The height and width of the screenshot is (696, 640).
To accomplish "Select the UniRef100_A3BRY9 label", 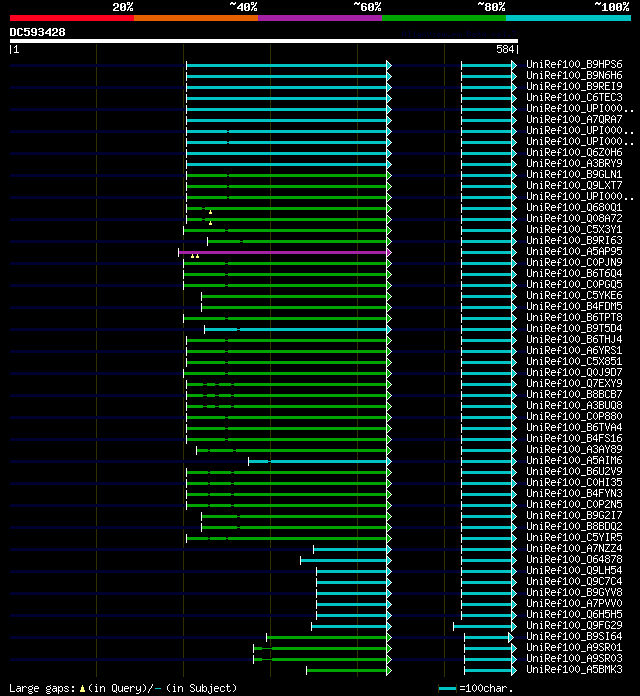I will point(574,163).
